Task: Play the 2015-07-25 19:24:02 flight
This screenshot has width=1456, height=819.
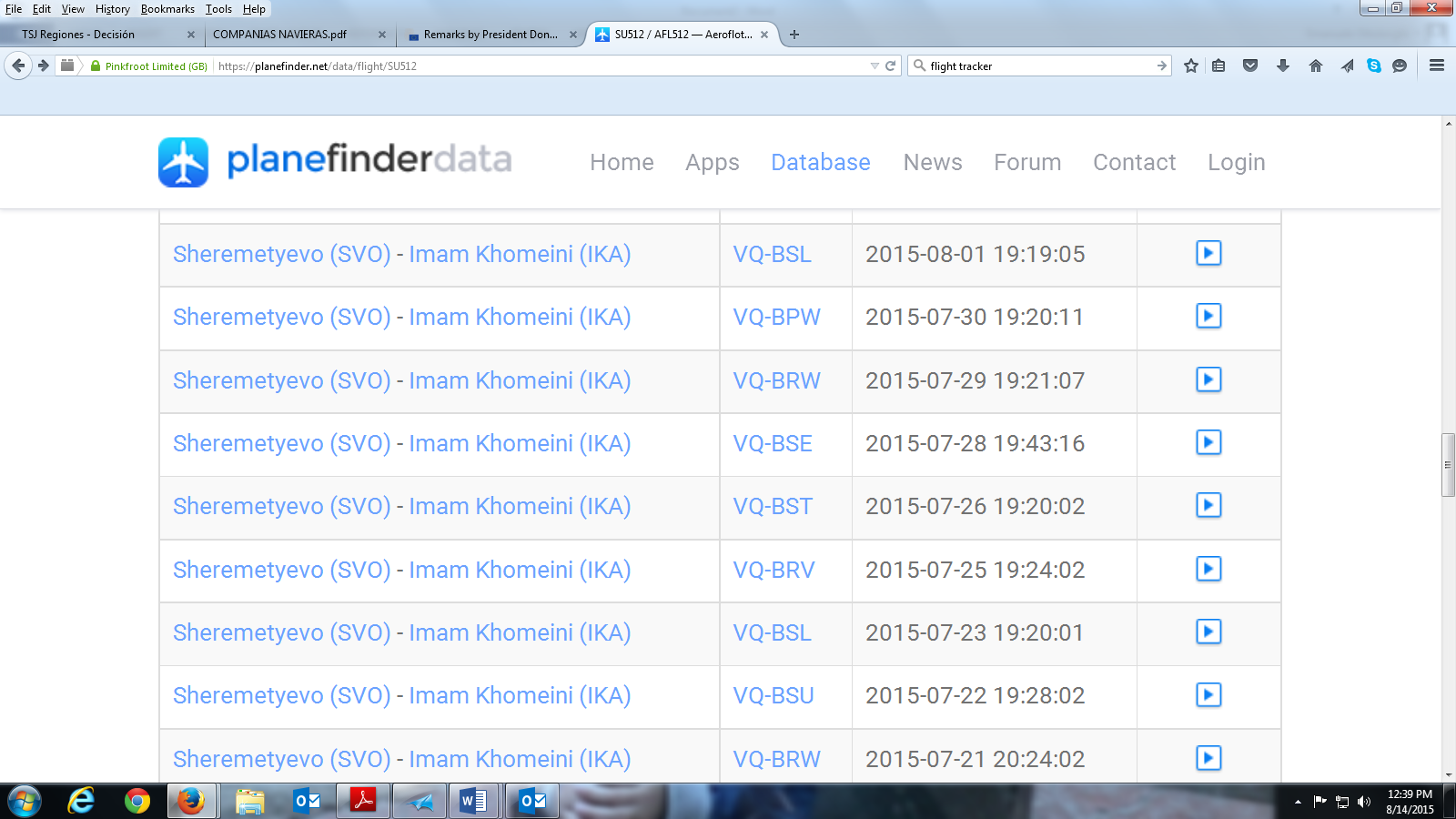Action: [1208, 569]
